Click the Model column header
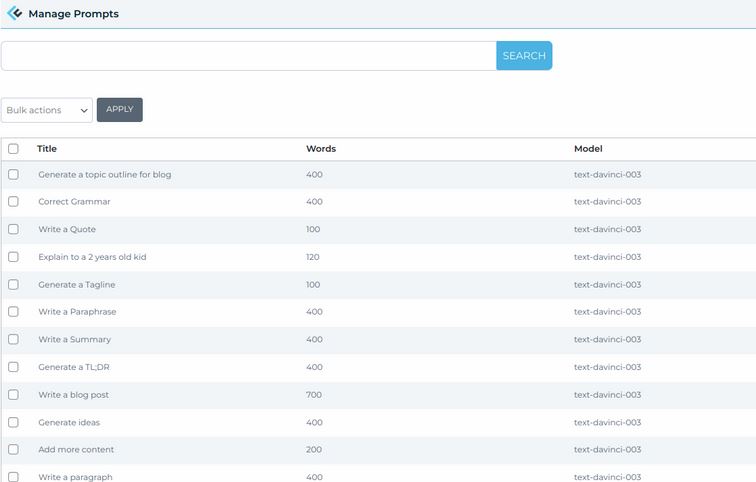756x482 pixels. click(588, 149)
